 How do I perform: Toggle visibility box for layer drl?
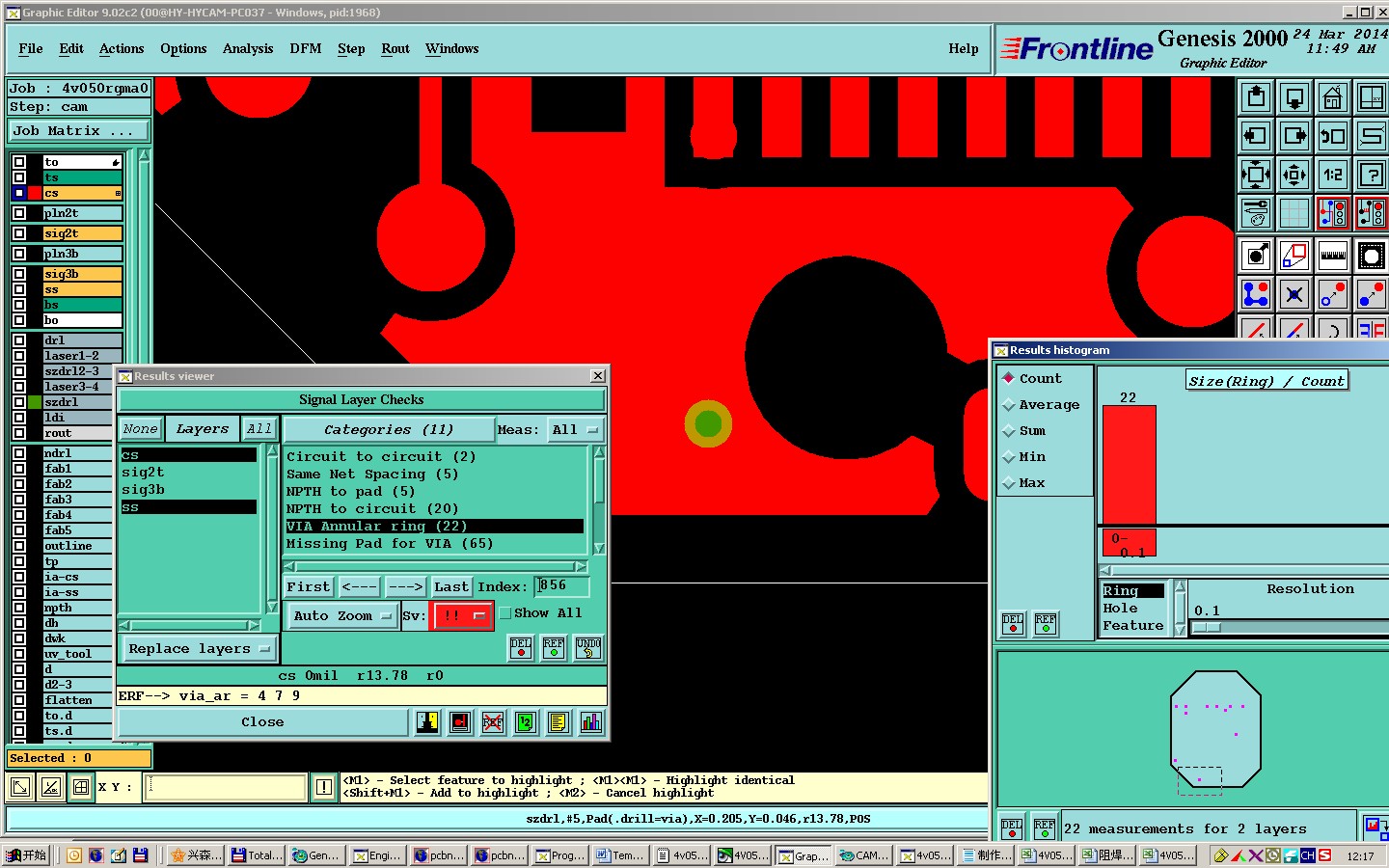19,340
